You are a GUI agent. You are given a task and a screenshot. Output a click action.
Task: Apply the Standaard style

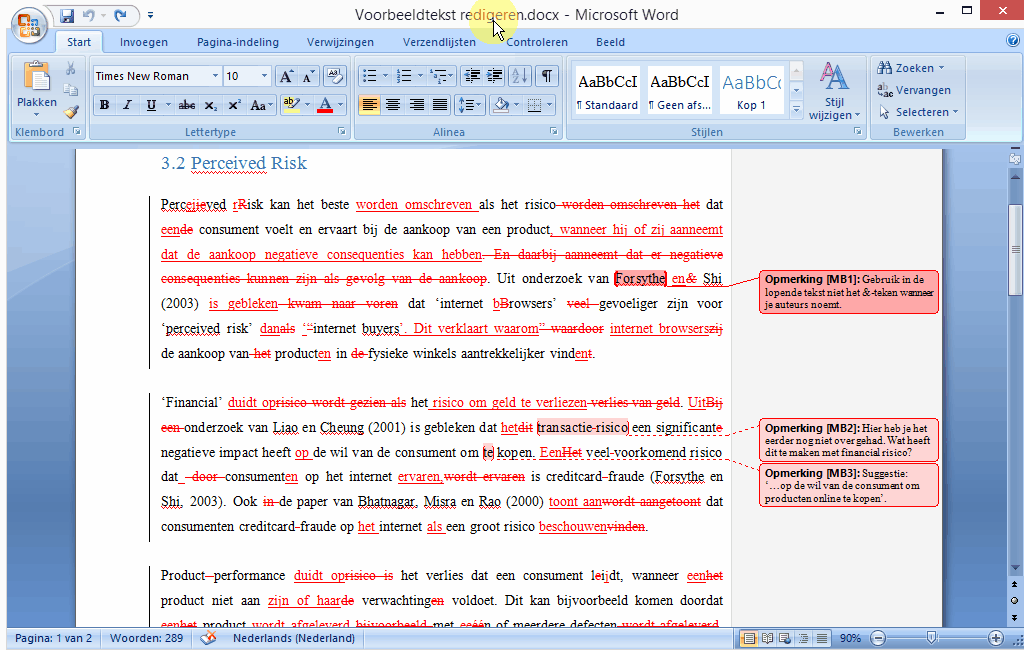coord(607,90)
